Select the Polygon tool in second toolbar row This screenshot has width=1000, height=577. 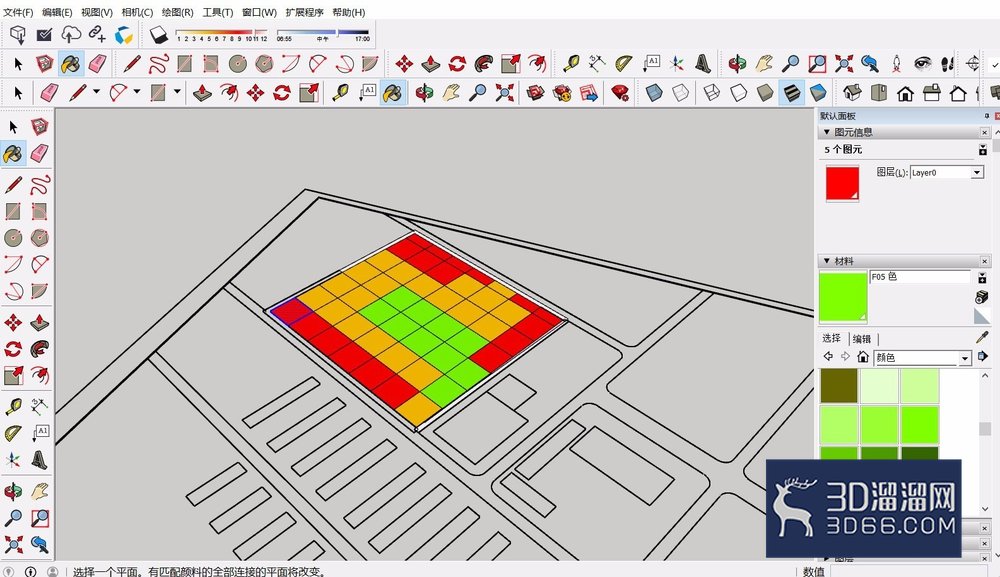[x=264, y=64]
